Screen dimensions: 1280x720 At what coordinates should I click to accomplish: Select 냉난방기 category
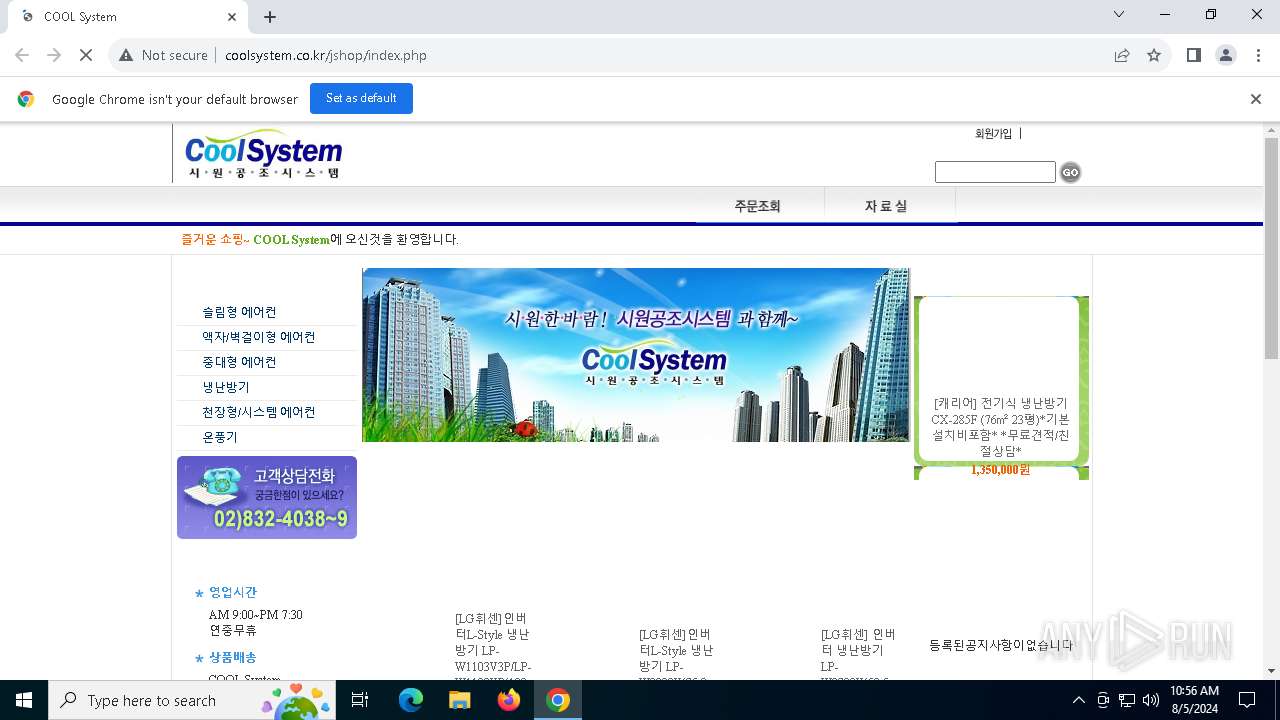pyautogui.click(x=226, y=387)
